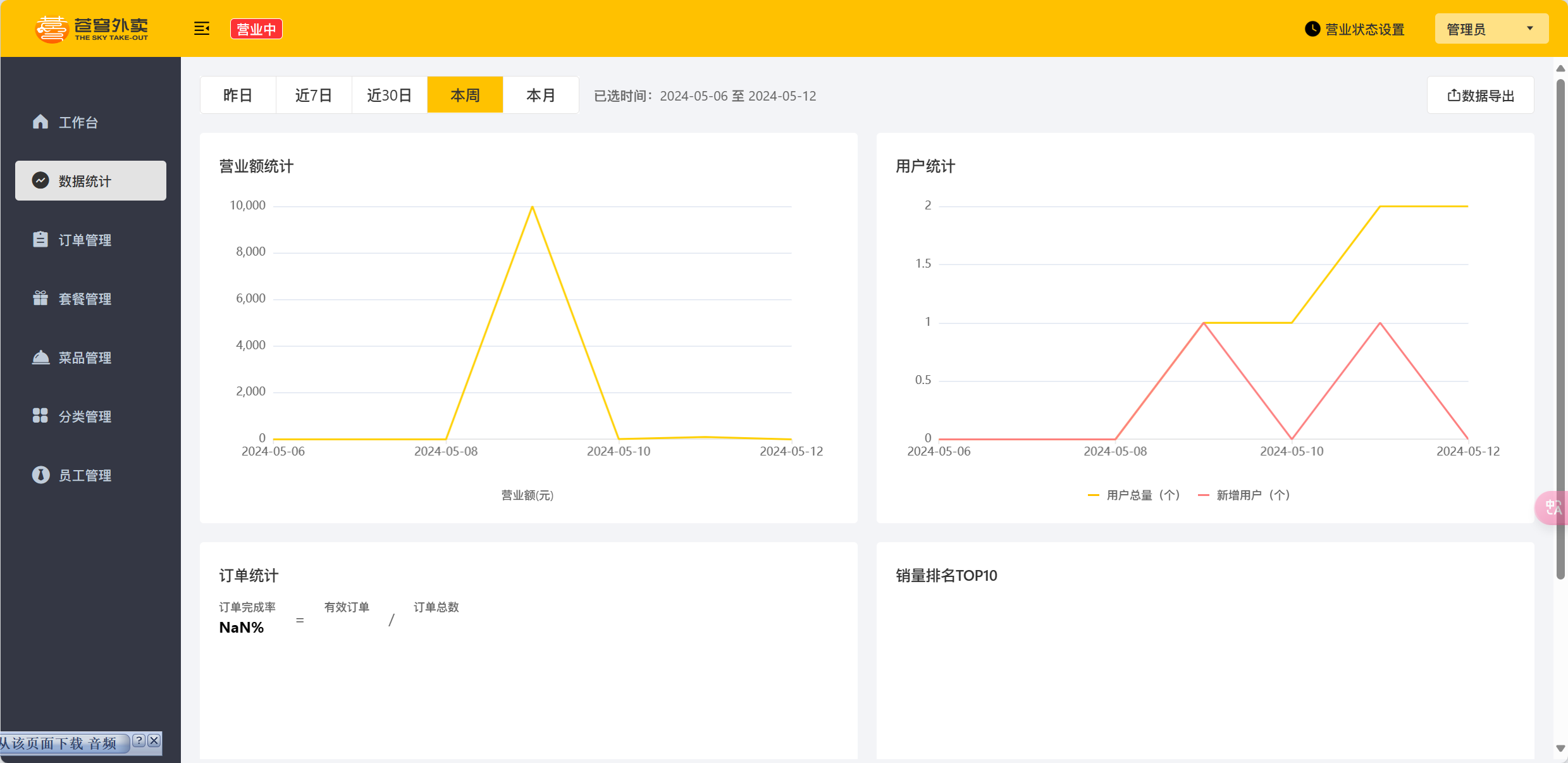Close the audio download bar at bottom-left

[154, 741]
